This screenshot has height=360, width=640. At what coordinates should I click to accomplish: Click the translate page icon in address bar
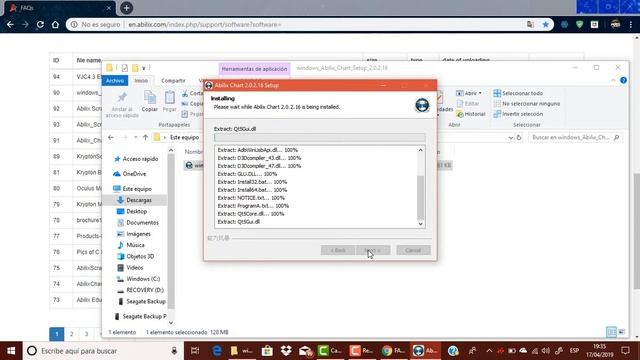click(530, 24)
